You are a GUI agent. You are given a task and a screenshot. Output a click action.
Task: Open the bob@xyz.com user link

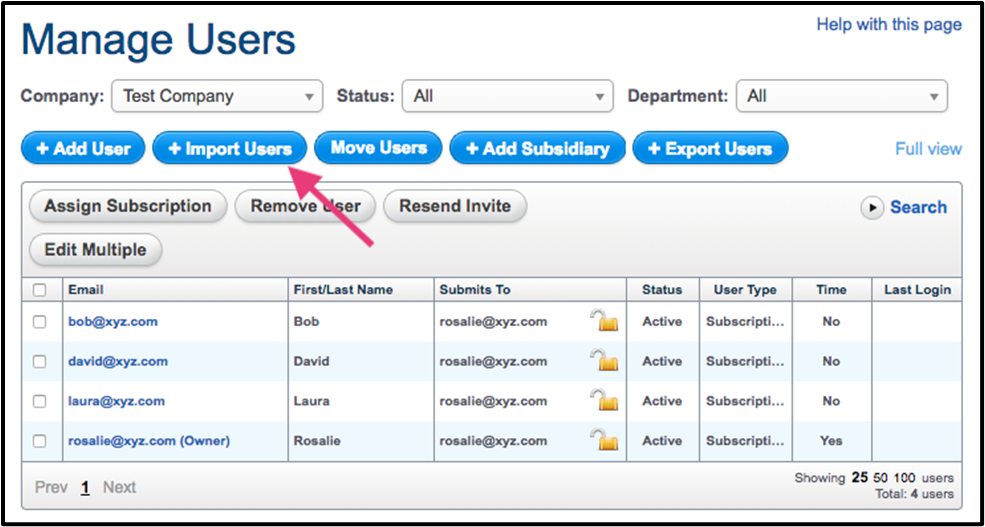click(113, 322)
